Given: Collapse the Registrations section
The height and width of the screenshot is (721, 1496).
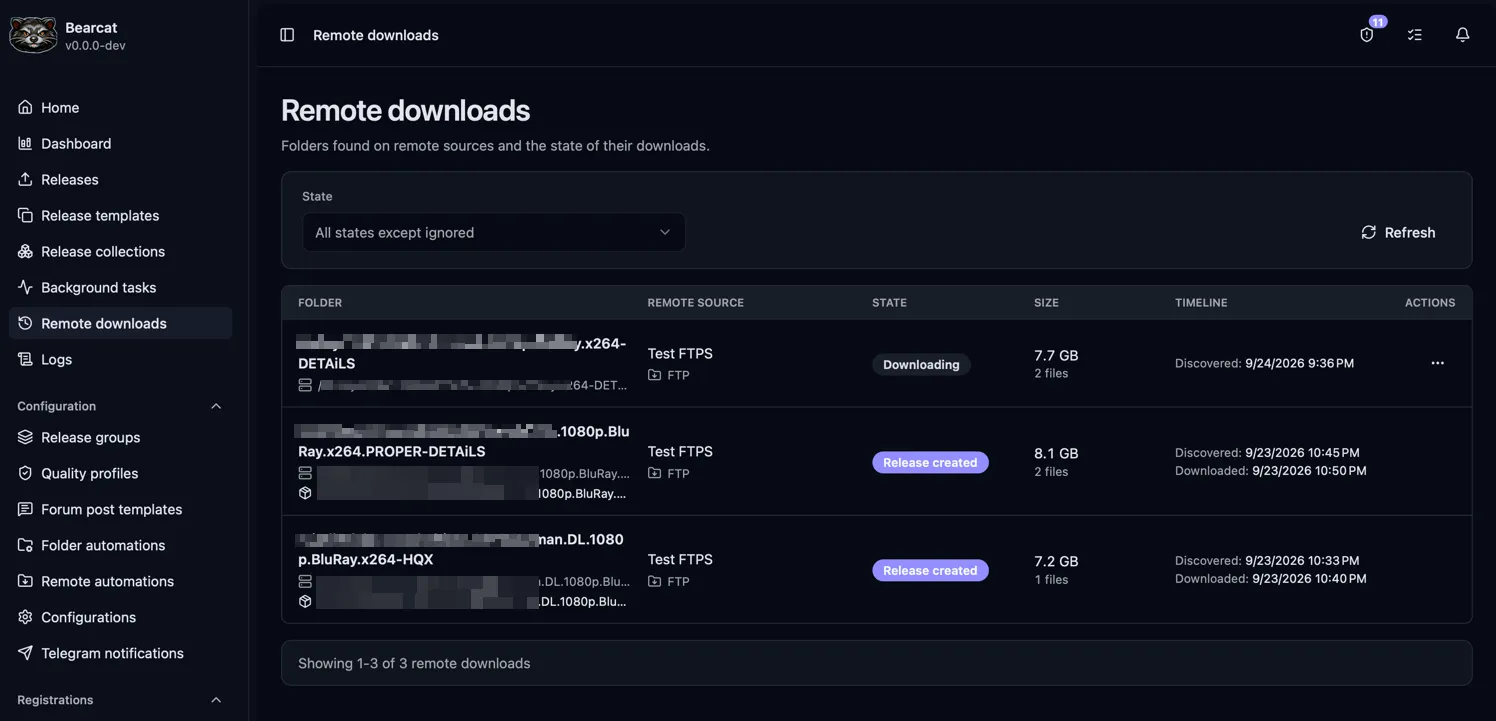Looking at the screenshot, I should point(216,700).
